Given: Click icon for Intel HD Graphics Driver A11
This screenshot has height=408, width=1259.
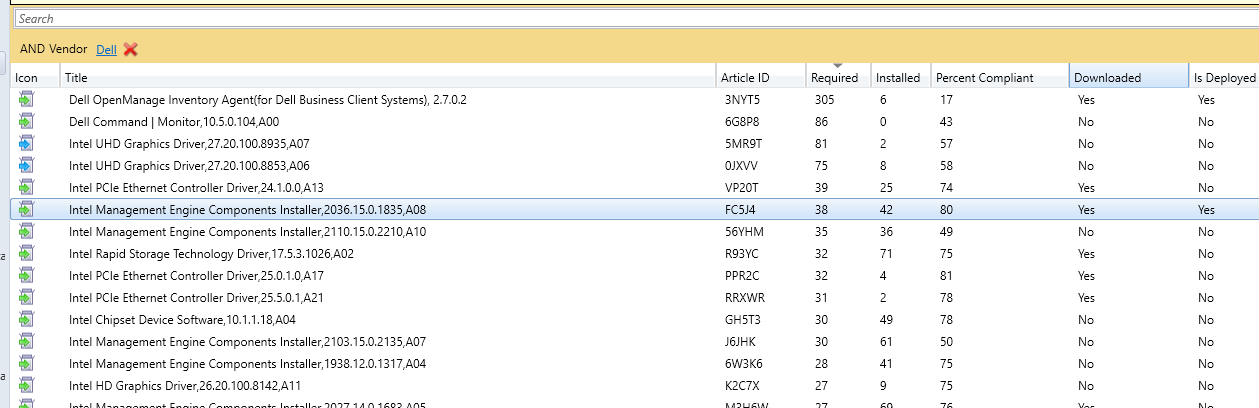Looking at the screenshot, I should pos(26,386).
